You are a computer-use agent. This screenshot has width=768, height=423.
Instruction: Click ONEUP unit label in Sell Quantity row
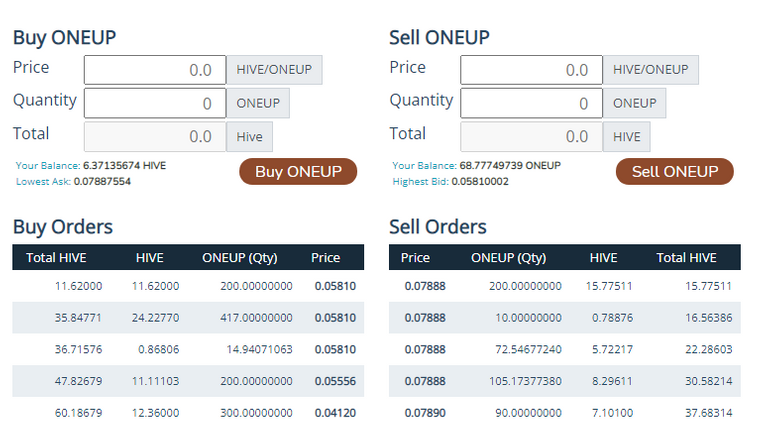(x=635, y=103)
